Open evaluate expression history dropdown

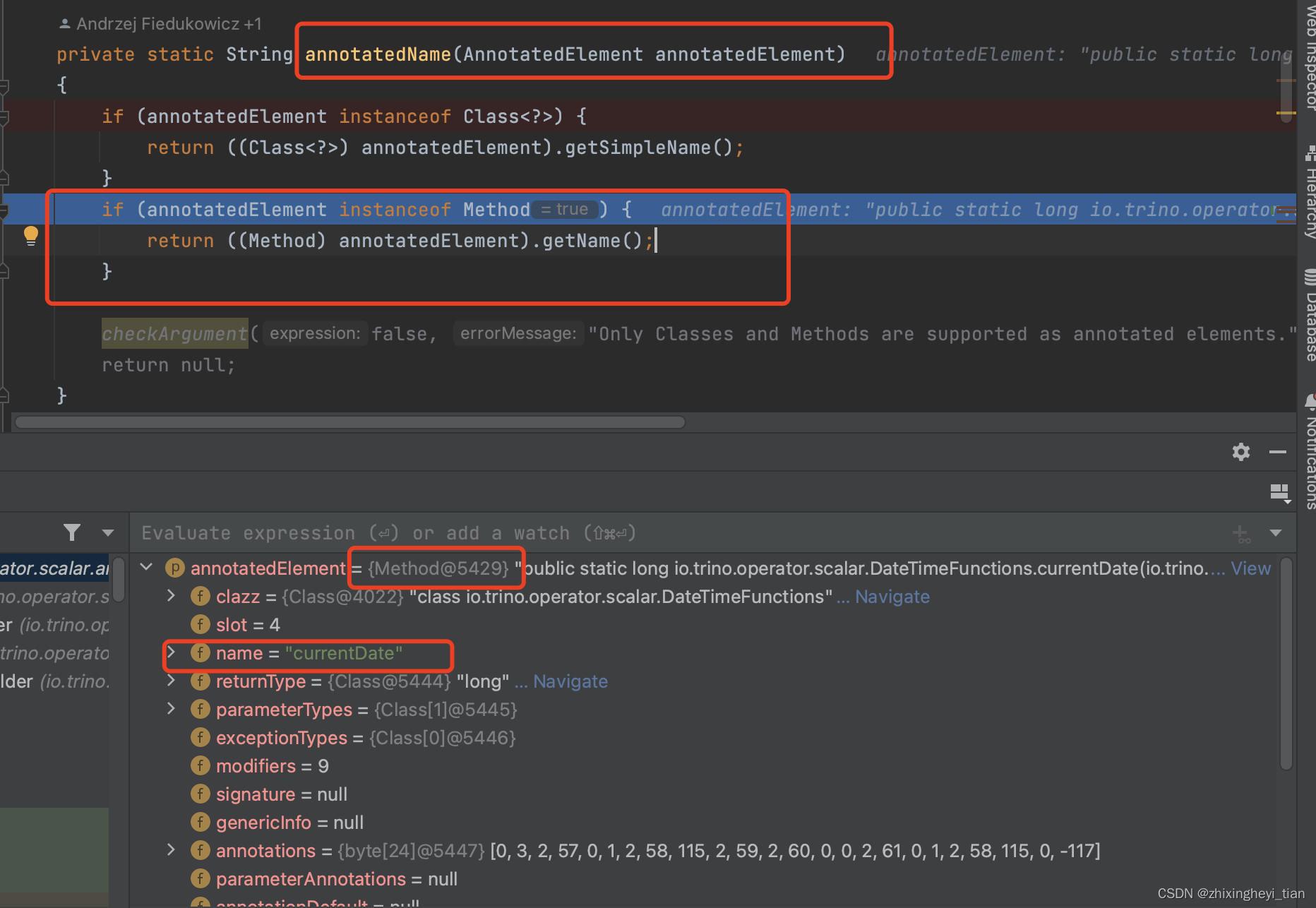(1276, 532)
